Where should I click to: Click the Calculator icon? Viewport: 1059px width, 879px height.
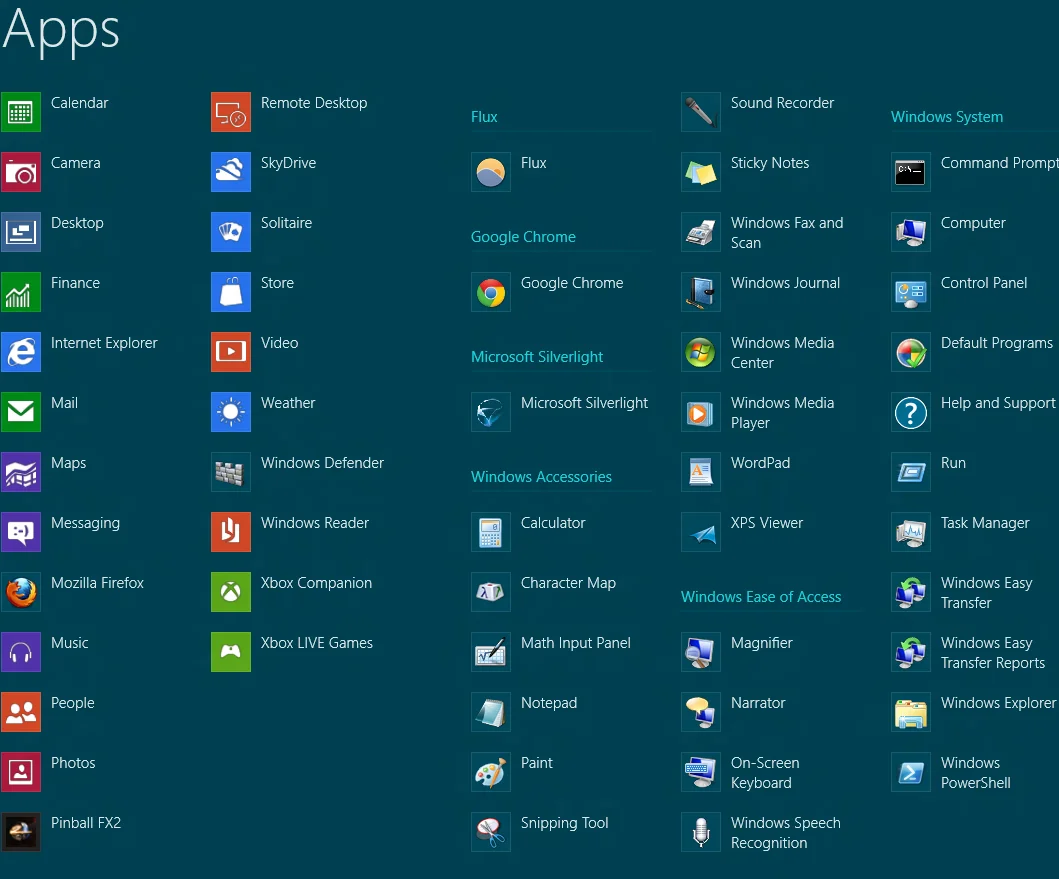pos(490,532)
